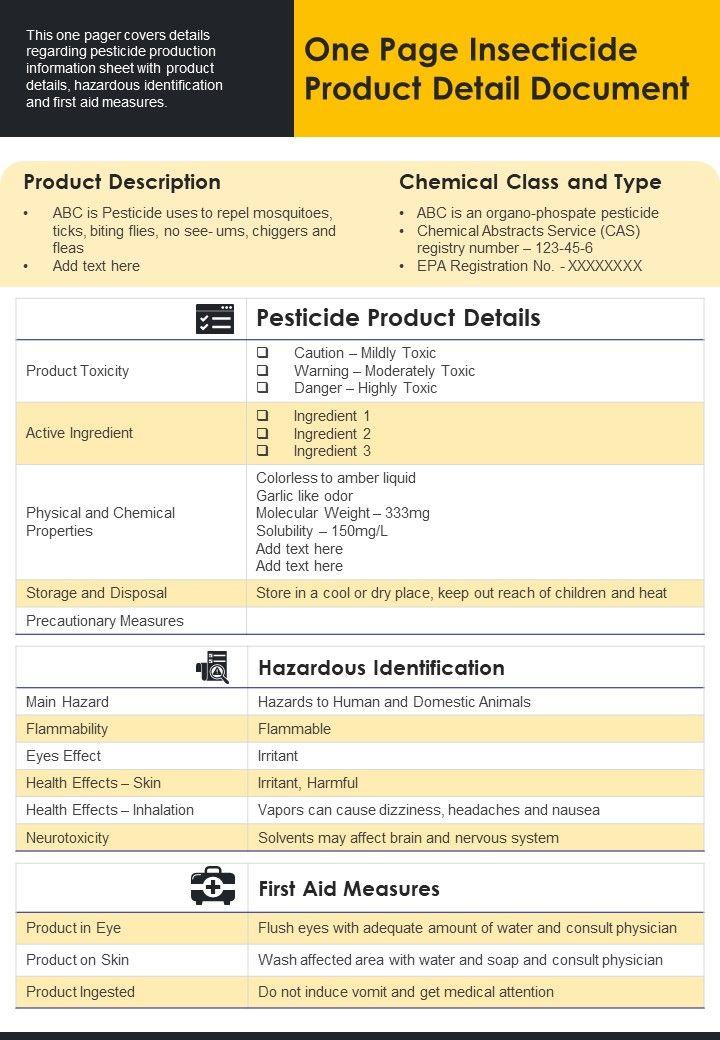Check the Caution – Mildly Toxic checkbox
Viewport: 720px width, 1040px height.
pos(262,353)
